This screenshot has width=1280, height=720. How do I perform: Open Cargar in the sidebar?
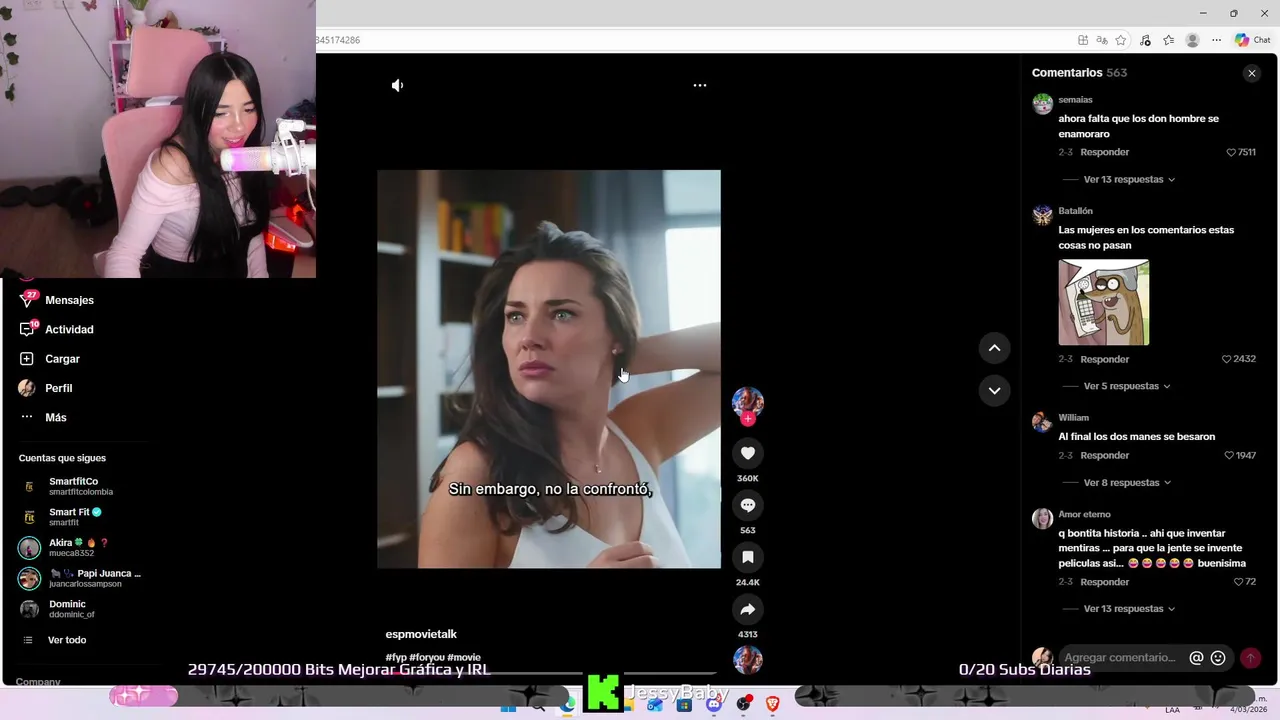tap(62, 359)
